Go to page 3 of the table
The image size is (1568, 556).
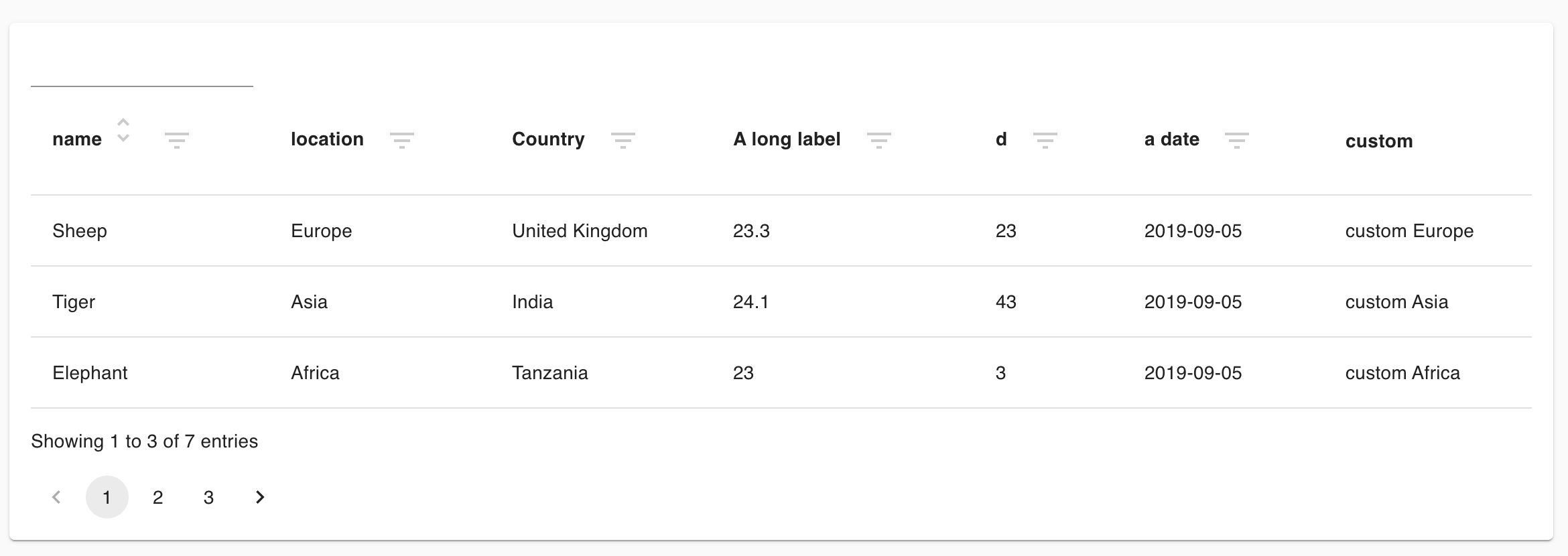[x=208, y=496]
